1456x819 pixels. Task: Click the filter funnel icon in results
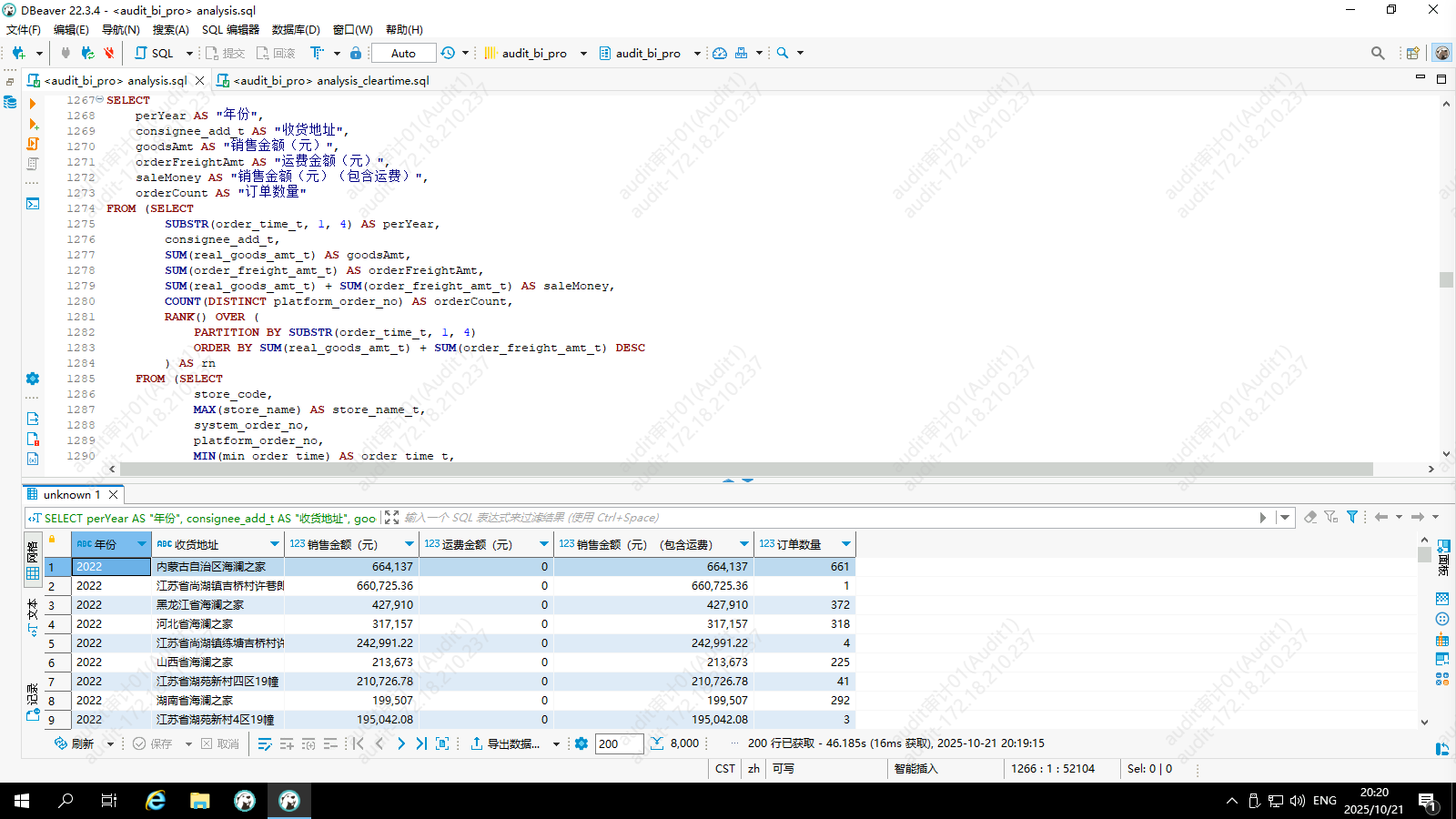click(x=1352, y=517)
